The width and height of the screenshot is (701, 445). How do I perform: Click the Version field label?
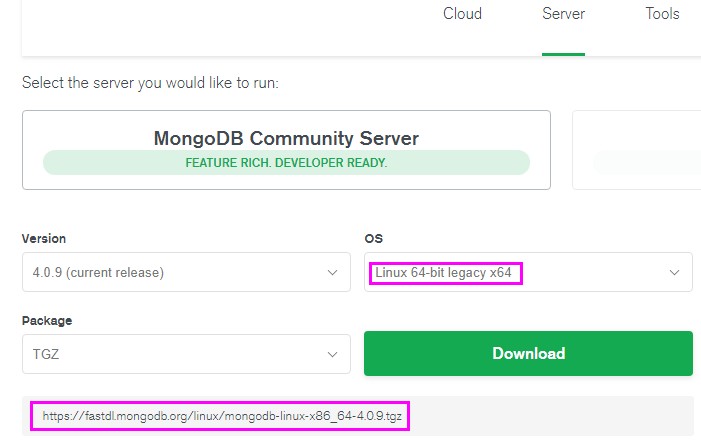click(x=44, y=239)
